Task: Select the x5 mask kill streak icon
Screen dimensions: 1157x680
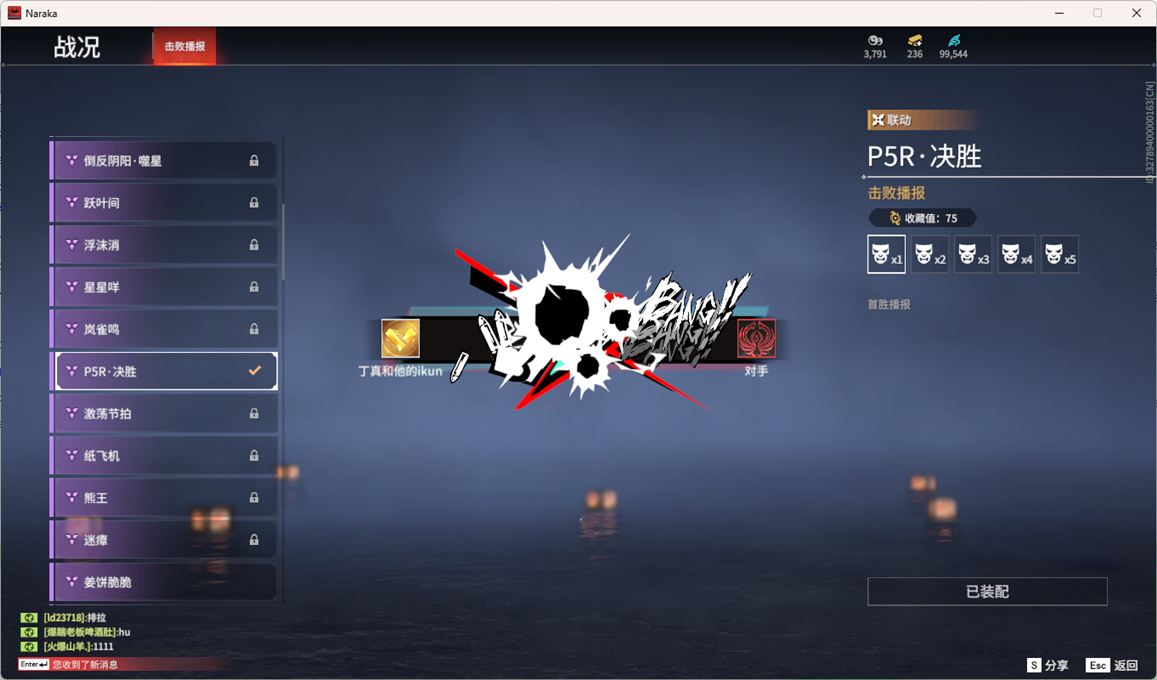Action: (x=1059, y=254)
